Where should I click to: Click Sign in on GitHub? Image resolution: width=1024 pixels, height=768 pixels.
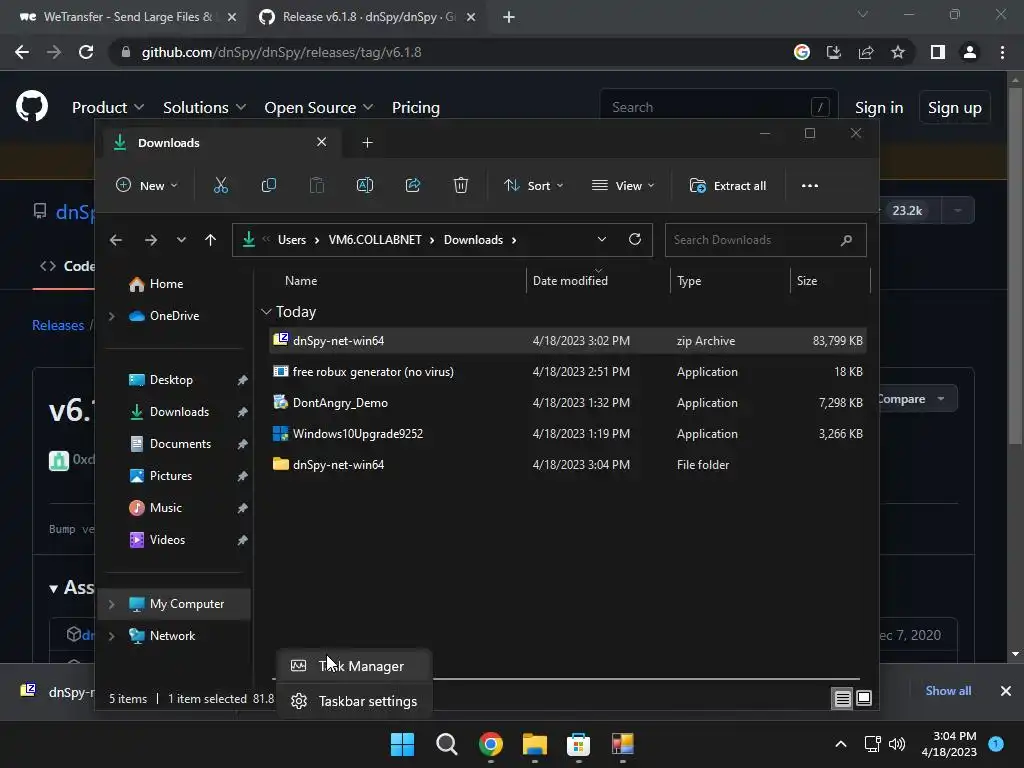click(x=879, y=107)
